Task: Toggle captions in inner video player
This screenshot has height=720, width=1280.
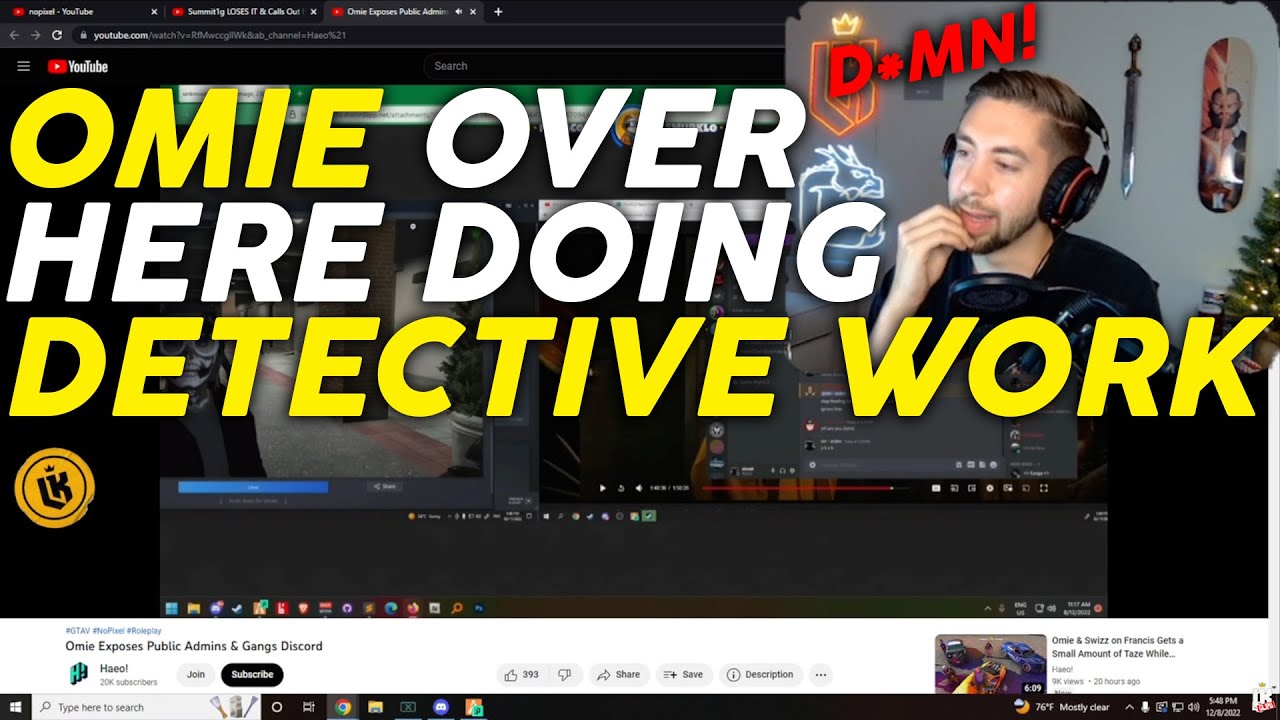Action: (937, 488)
